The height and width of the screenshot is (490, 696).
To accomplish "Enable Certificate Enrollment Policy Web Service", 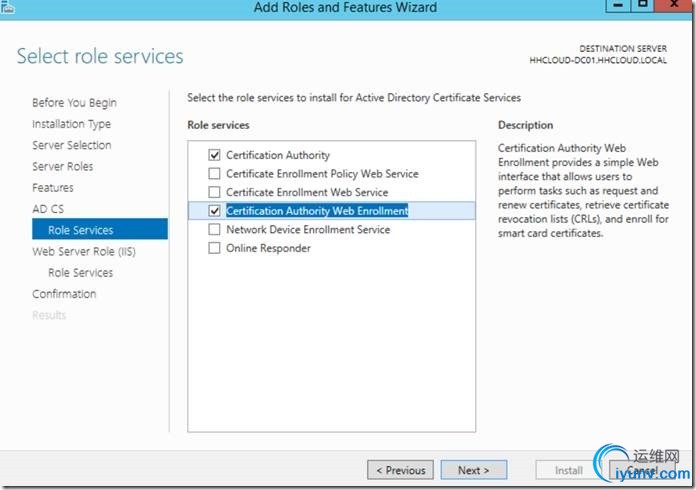I will click(214, 174).
